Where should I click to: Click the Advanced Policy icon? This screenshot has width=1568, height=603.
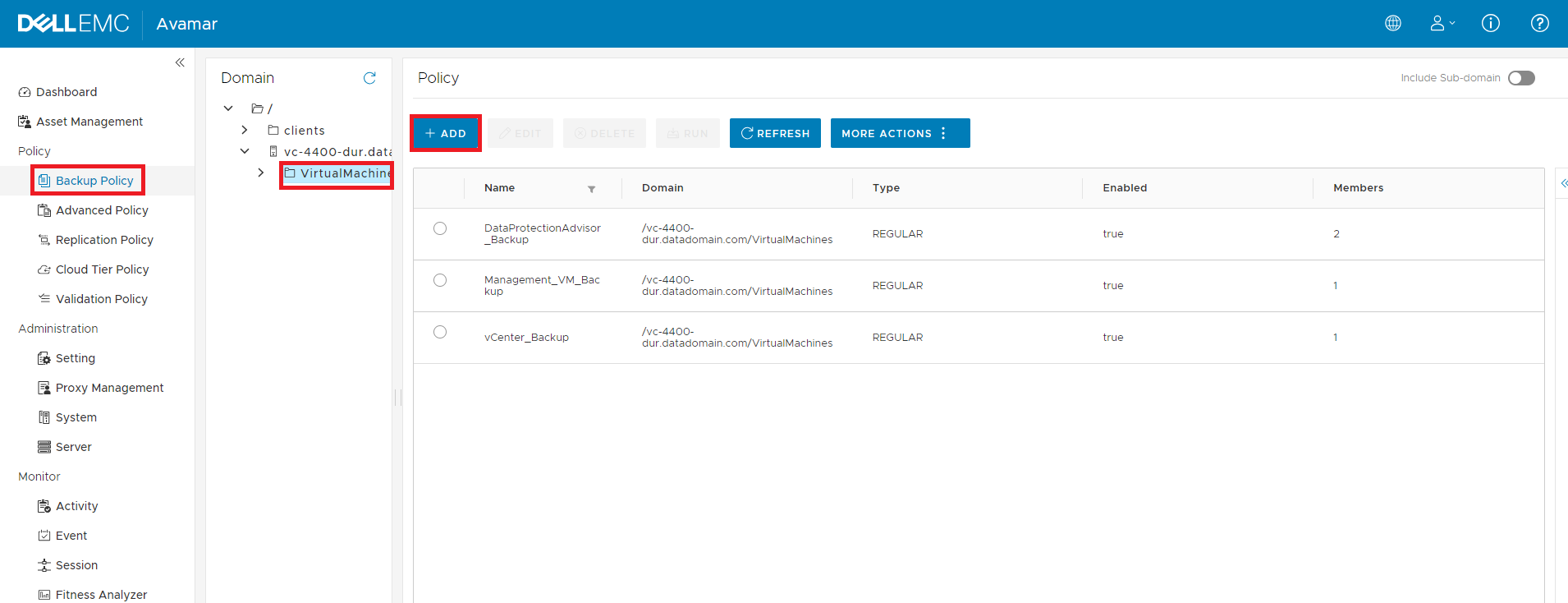click(x=44, y=210)
